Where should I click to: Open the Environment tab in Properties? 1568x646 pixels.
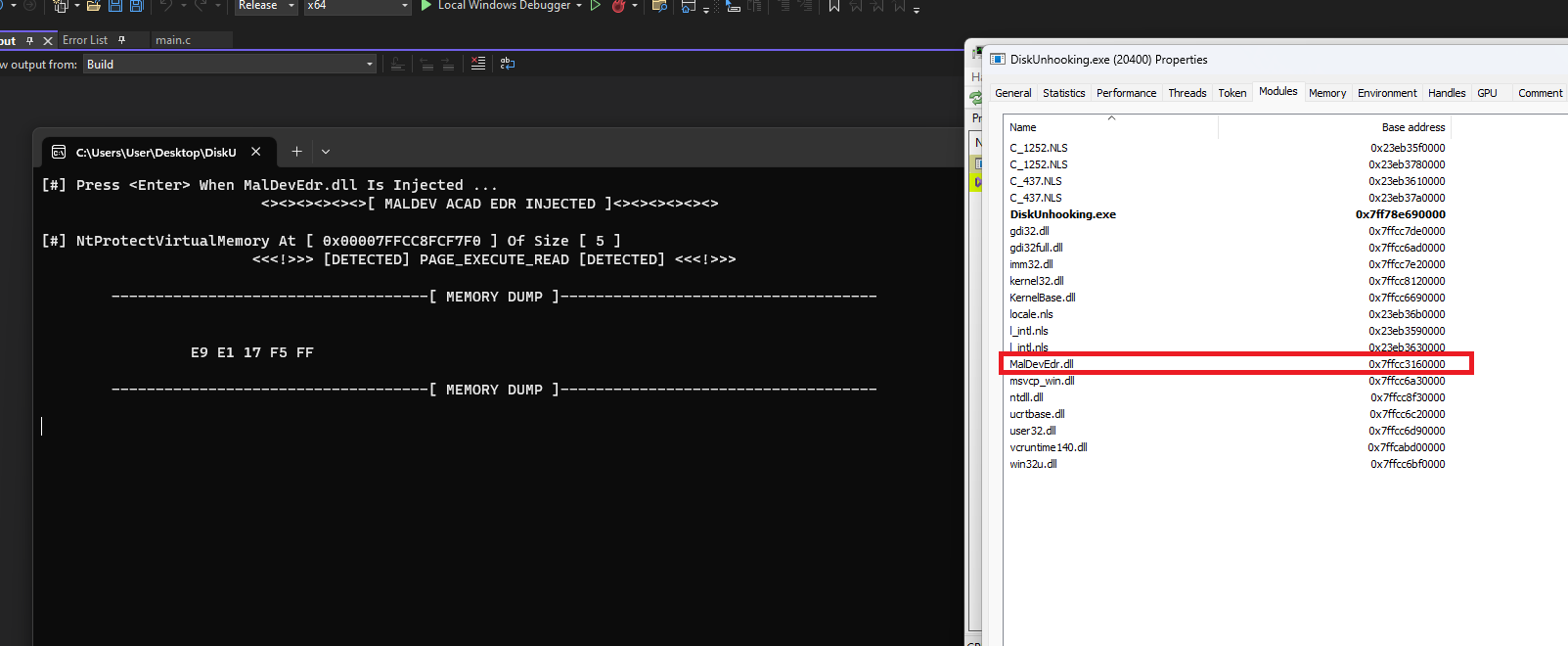(x=1387, y=93)
